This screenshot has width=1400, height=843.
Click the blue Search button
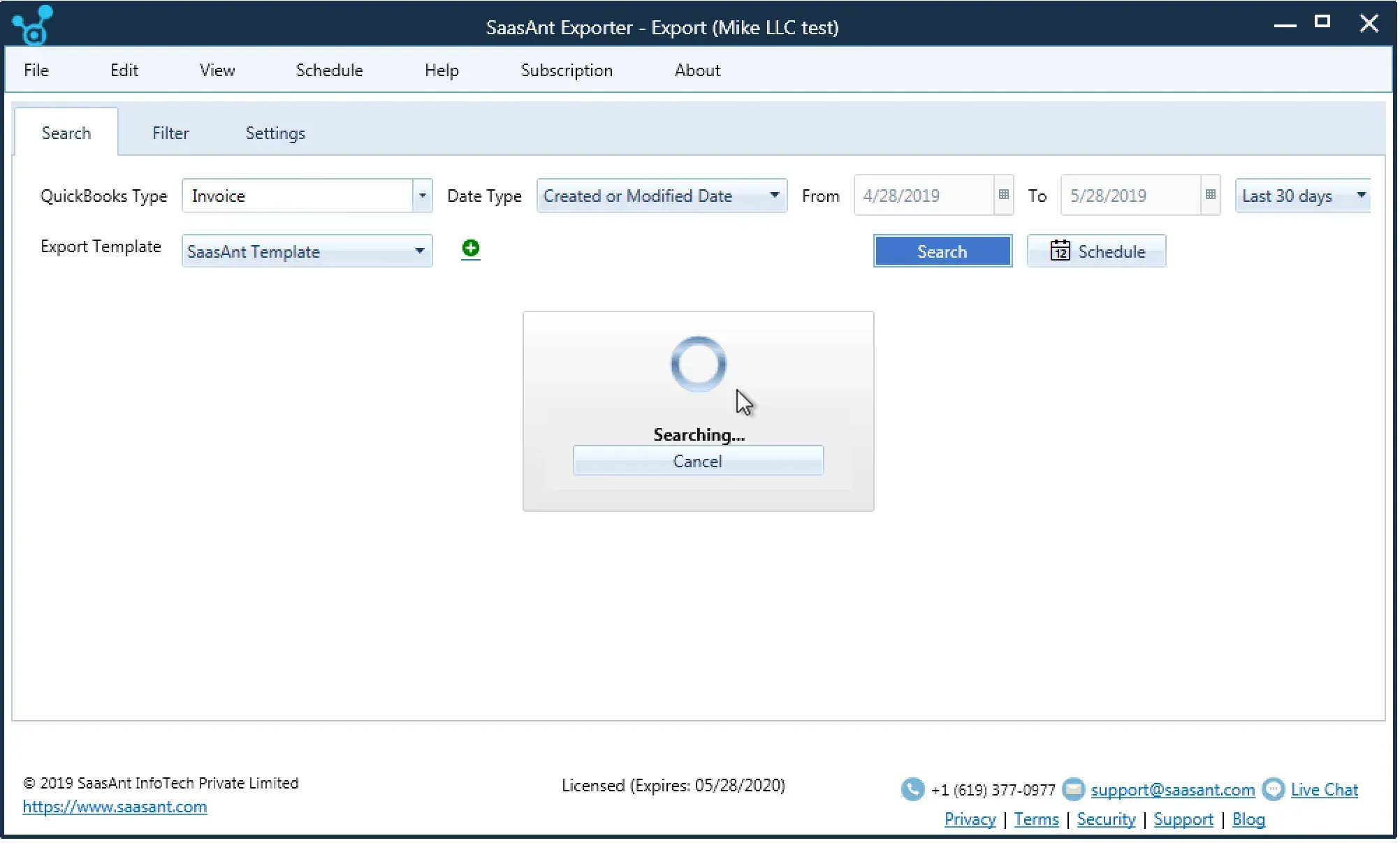tap(942, 251)
